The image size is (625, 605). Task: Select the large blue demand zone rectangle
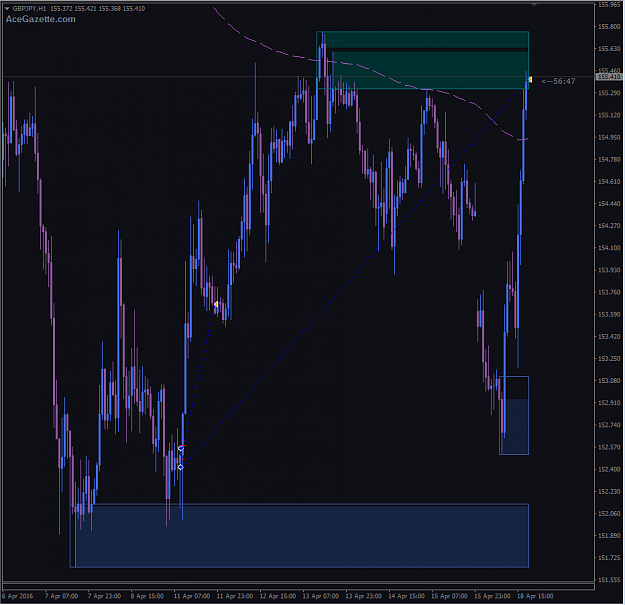[299, 536]
